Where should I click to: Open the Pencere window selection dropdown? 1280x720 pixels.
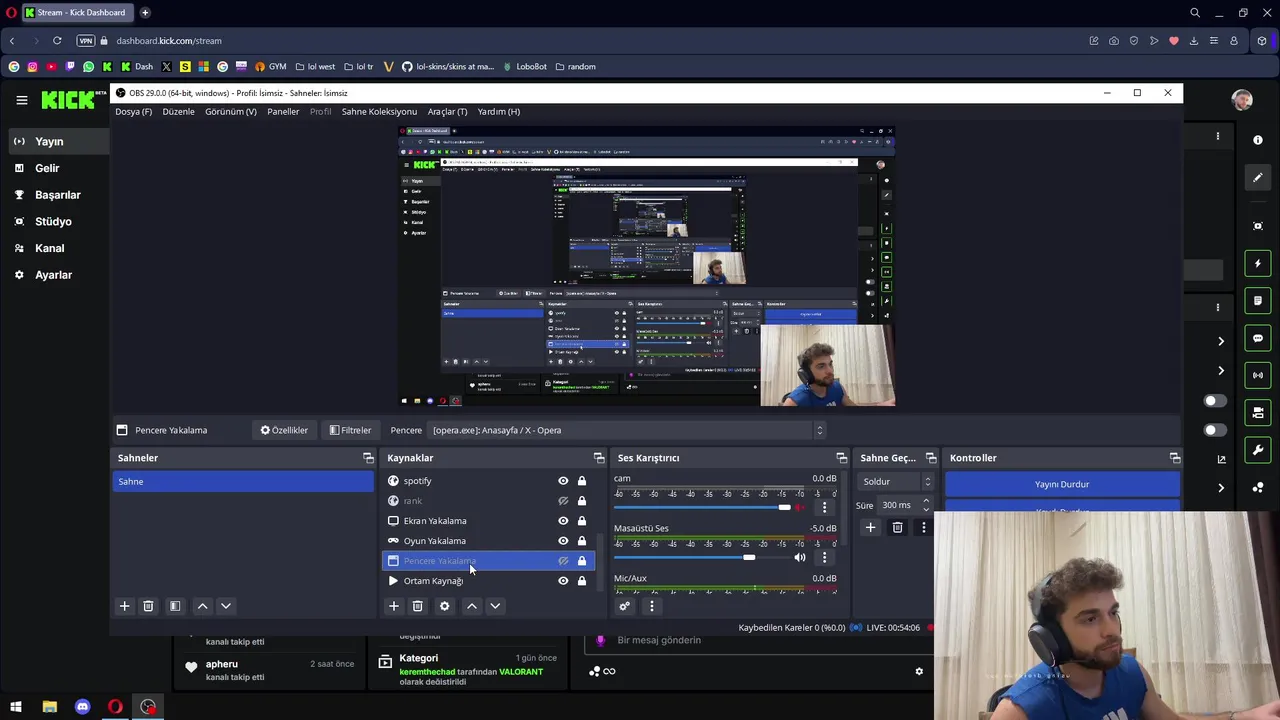point(627,430)
